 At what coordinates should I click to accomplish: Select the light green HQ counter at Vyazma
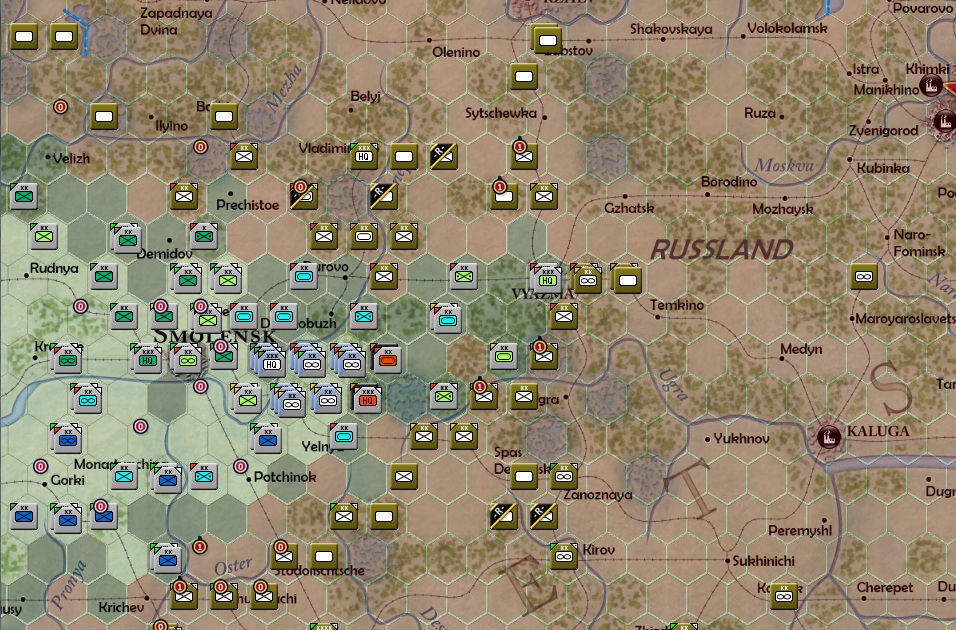[x=546, y=279]
